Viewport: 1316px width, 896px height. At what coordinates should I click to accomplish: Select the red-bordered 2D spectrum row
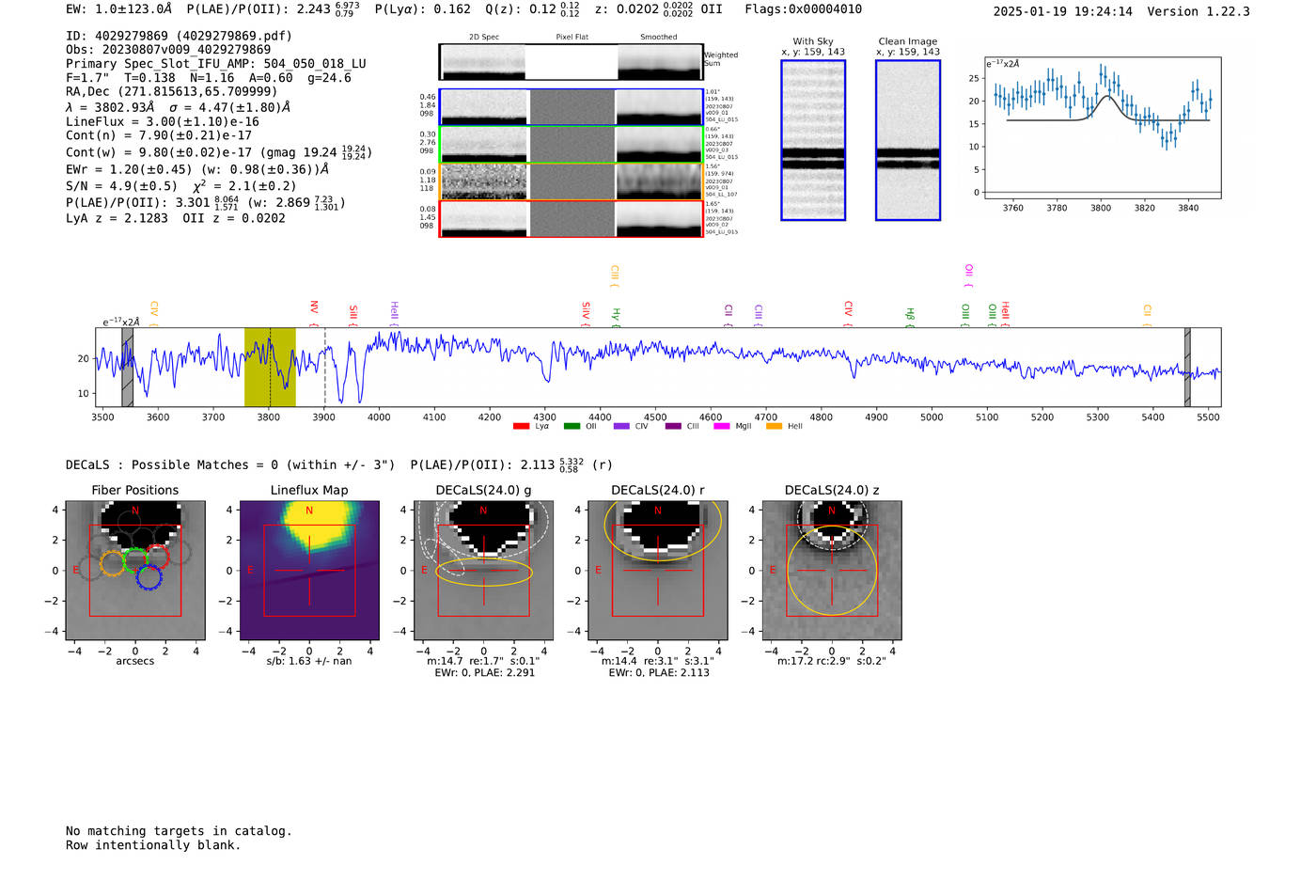pyautogui.click(x=571, y=219)
